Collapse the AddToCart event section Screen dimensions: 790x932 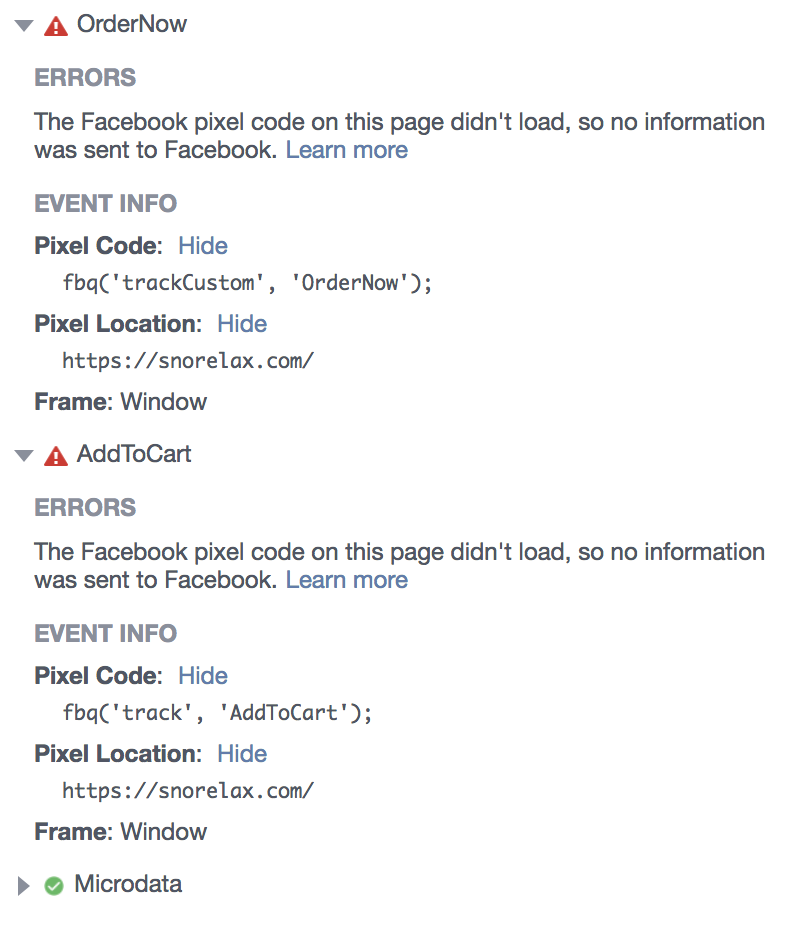tap(24, 456)
